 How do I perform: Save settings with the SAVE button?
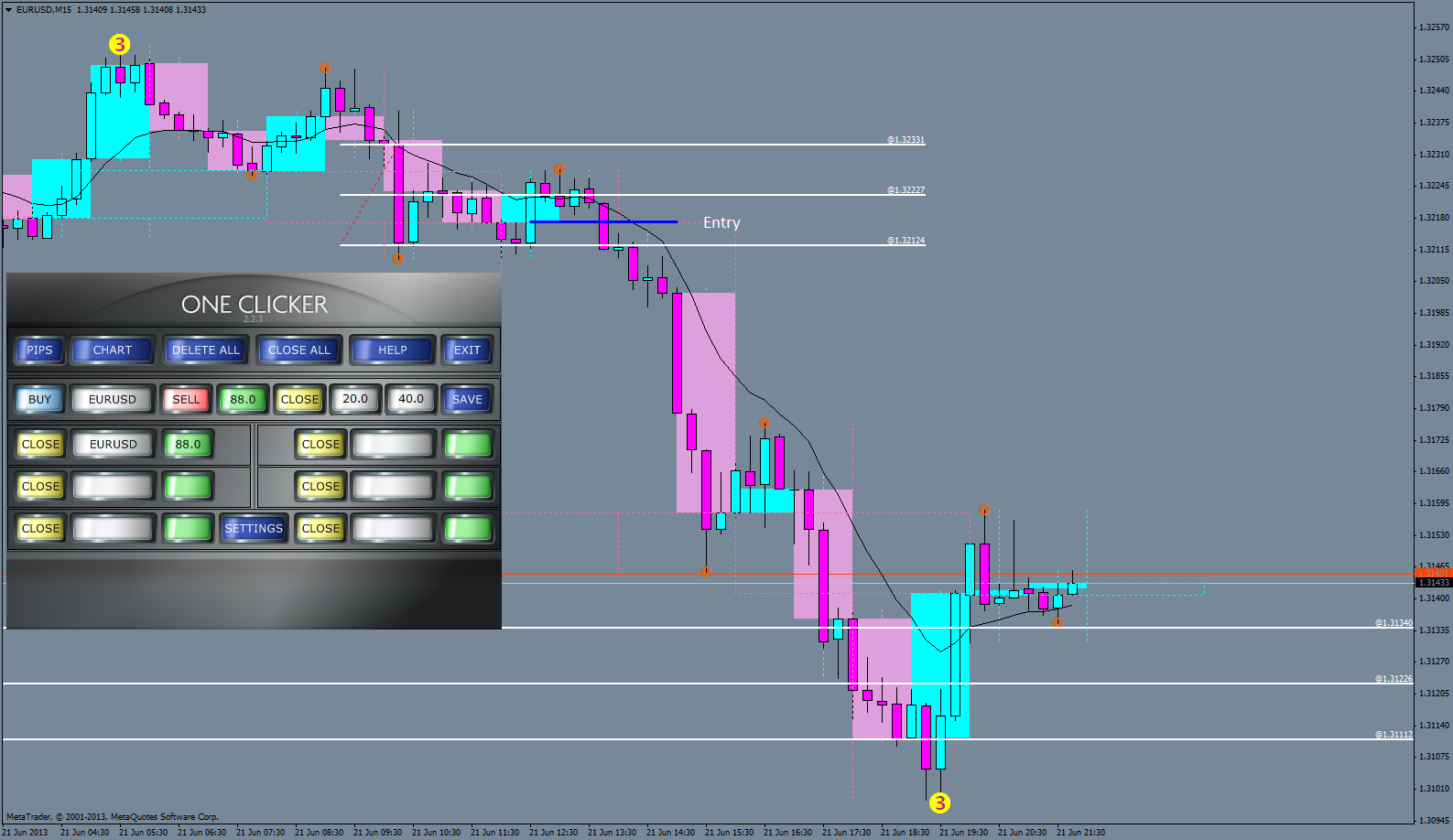467,399
